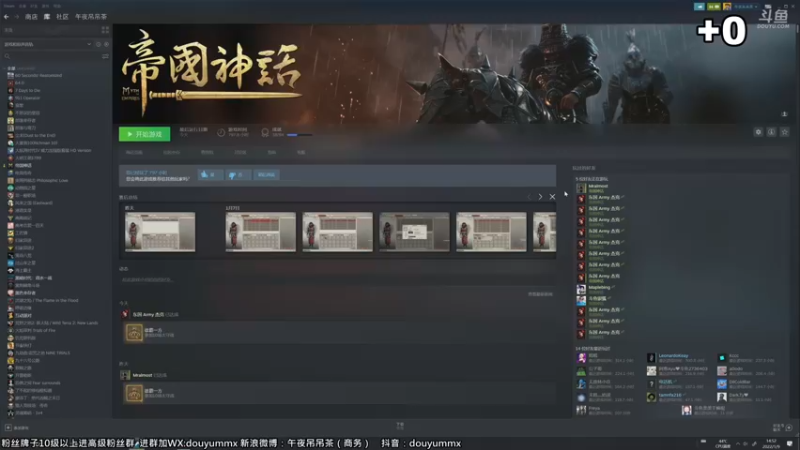
Task: Go back with the navigation back arrow
Action: pos(6,17)
